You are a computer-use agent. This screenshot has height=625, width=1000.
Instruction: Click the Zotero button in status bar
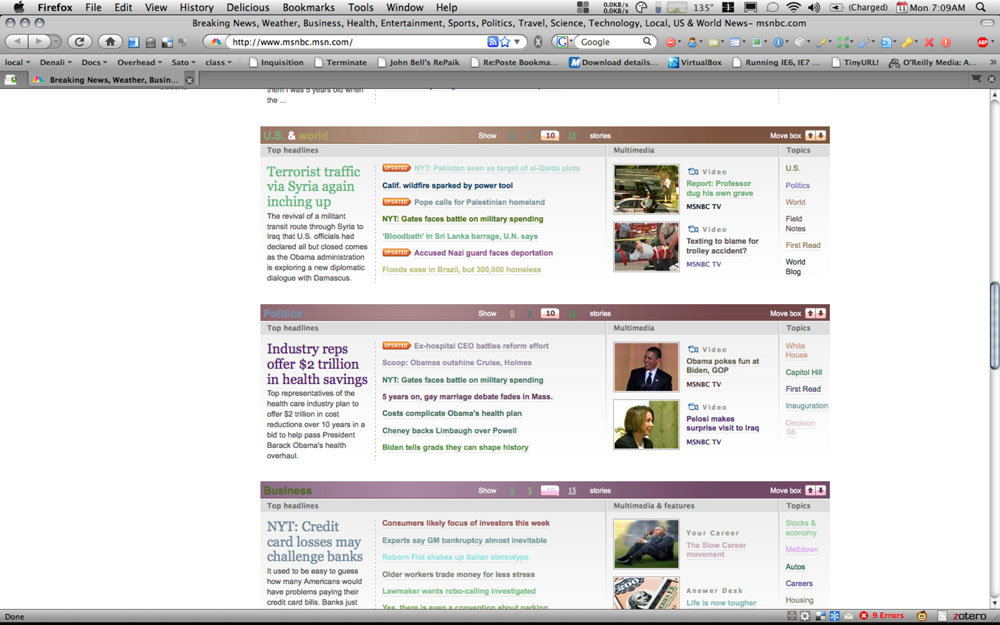tap(969, 616)
